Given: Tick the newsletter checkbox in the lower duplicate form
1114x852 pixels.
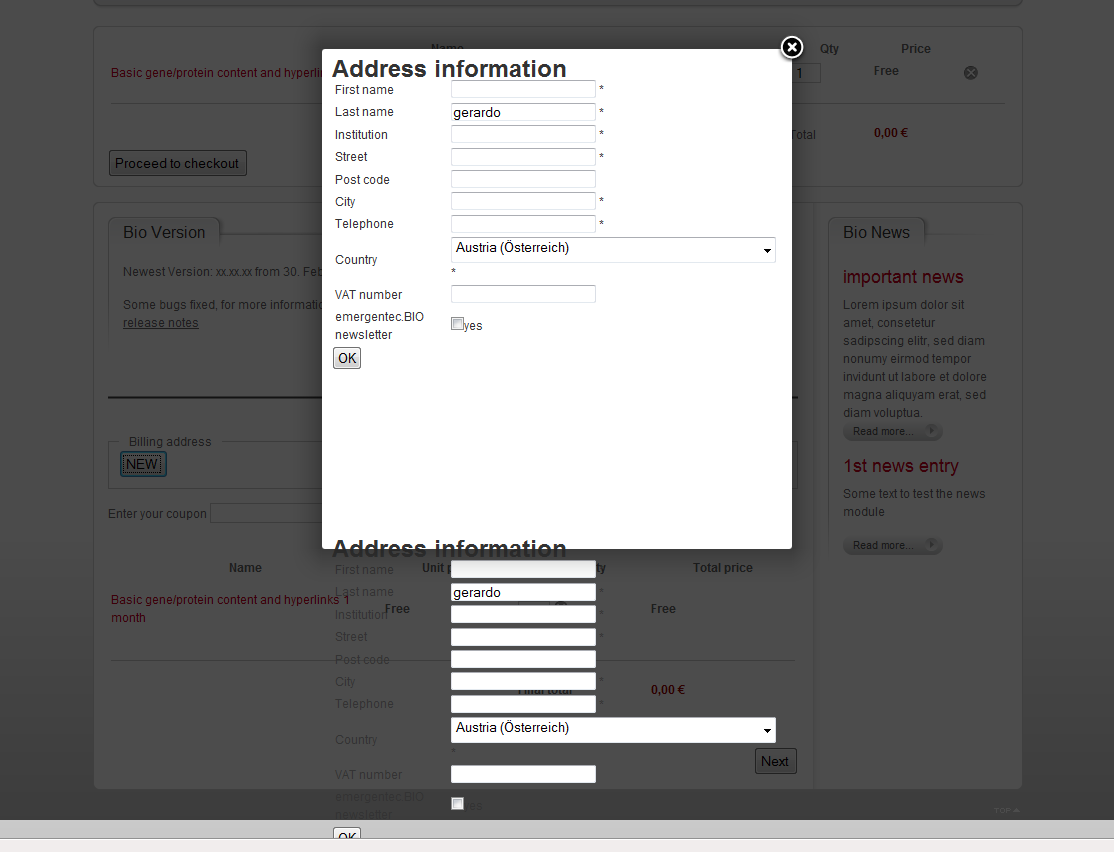Looking at the screenshot, I should [458, 804].
